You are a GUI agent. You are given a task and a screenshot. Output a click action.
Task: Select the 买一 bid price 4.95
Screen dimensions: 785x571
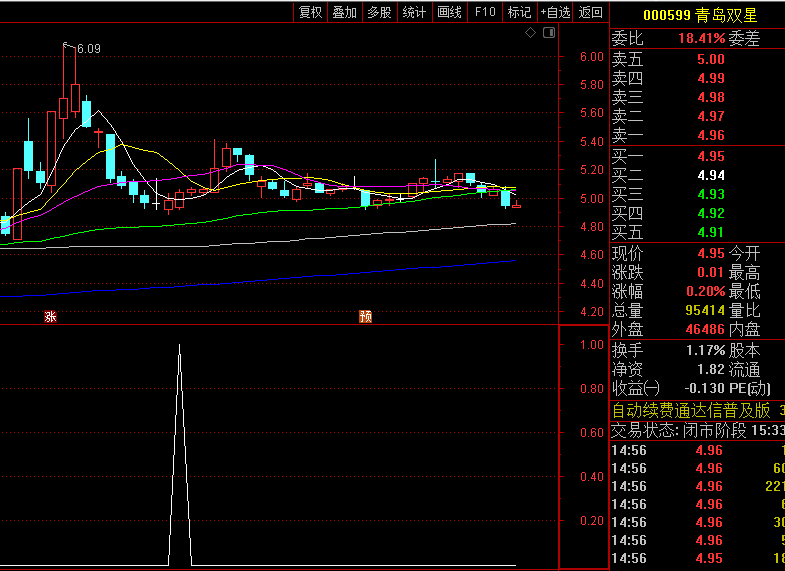tap(711, 157)
